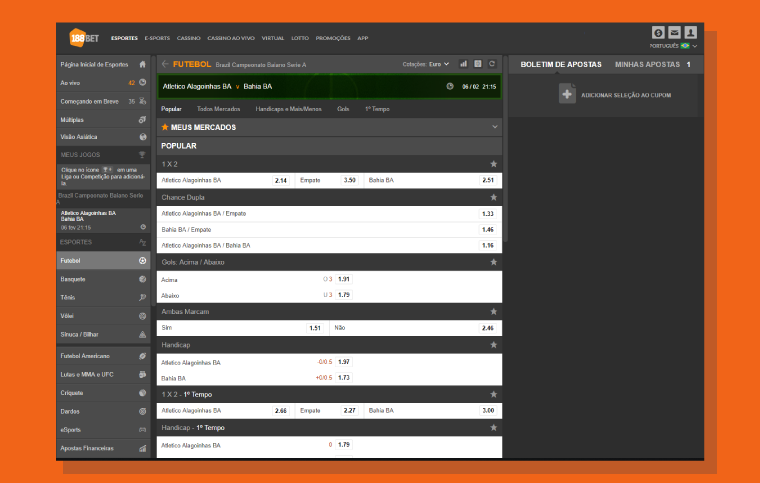Viewport: 760px width, 483px height.
Task: Click the Visão Asiática globe icon
Action: [142, 137]
